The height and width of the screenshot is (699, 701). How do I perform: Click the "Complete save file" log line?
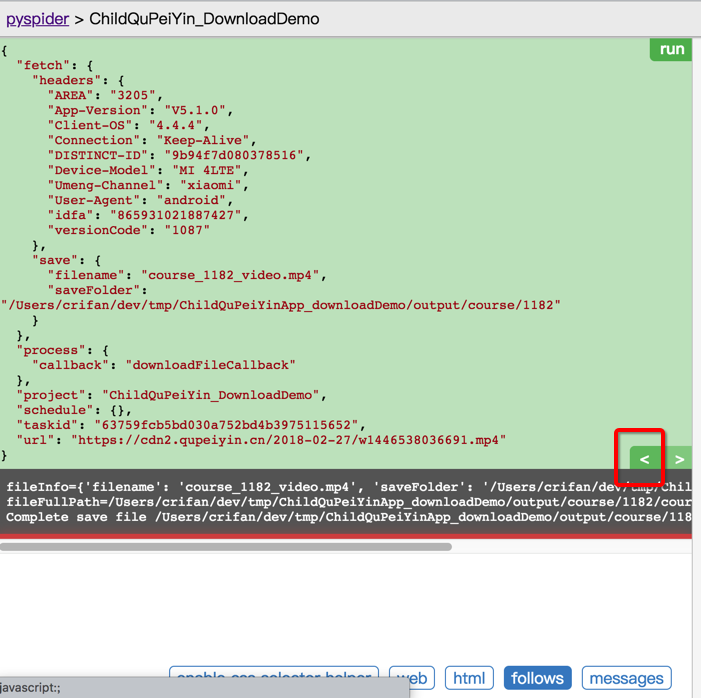pyautogui.click(x=349, y=517)
